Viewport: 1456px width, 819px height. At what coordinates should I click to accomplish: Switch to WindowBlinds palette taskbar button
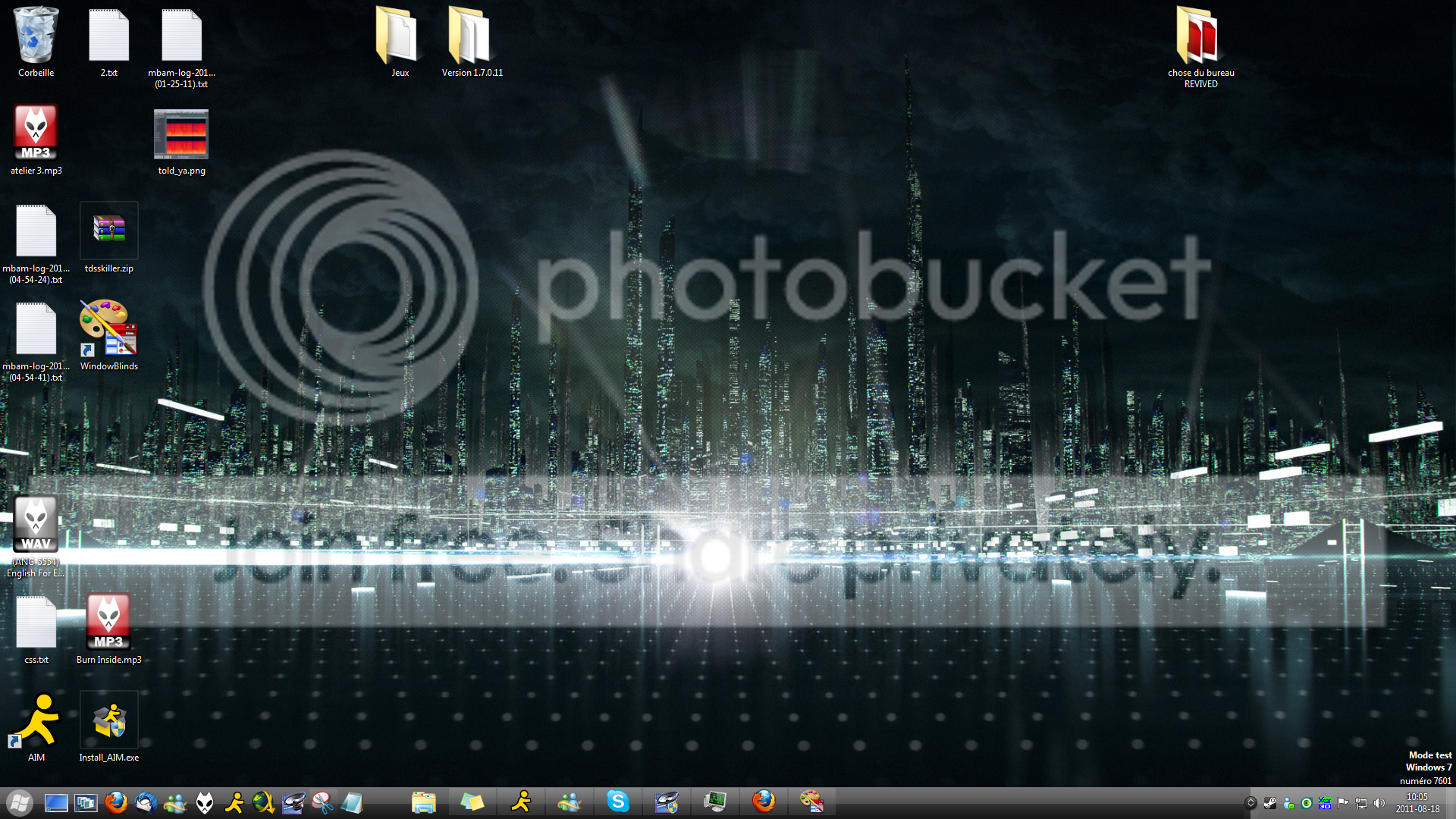click(x=812, y=802)
